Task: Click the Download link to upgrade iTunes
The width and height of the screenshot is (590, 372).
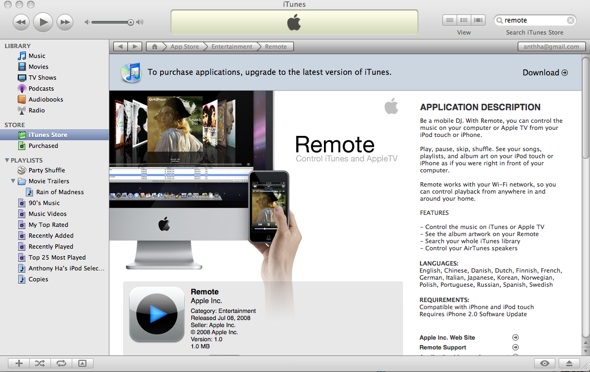Action: pos(545,73)
